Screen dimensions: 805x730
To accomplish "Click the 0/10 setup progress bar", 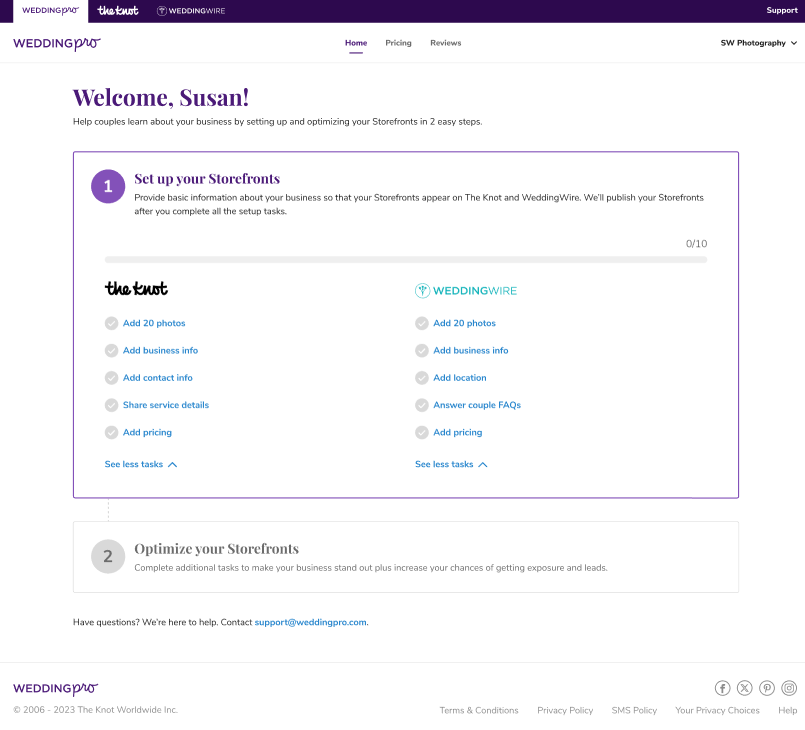I will [404, 258].
